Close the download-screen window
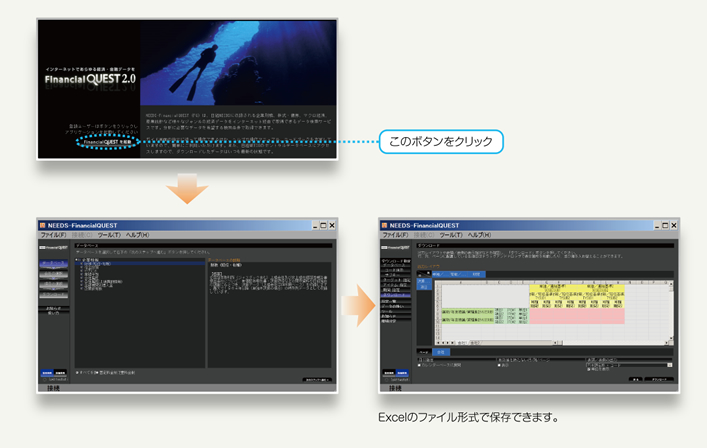707x448 pixels. point(674,225)
